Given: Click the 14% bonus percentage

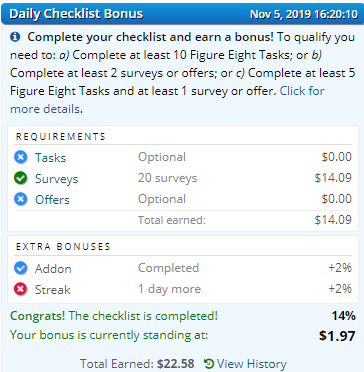Looking at the screenshot, I should tap(343, 315).
